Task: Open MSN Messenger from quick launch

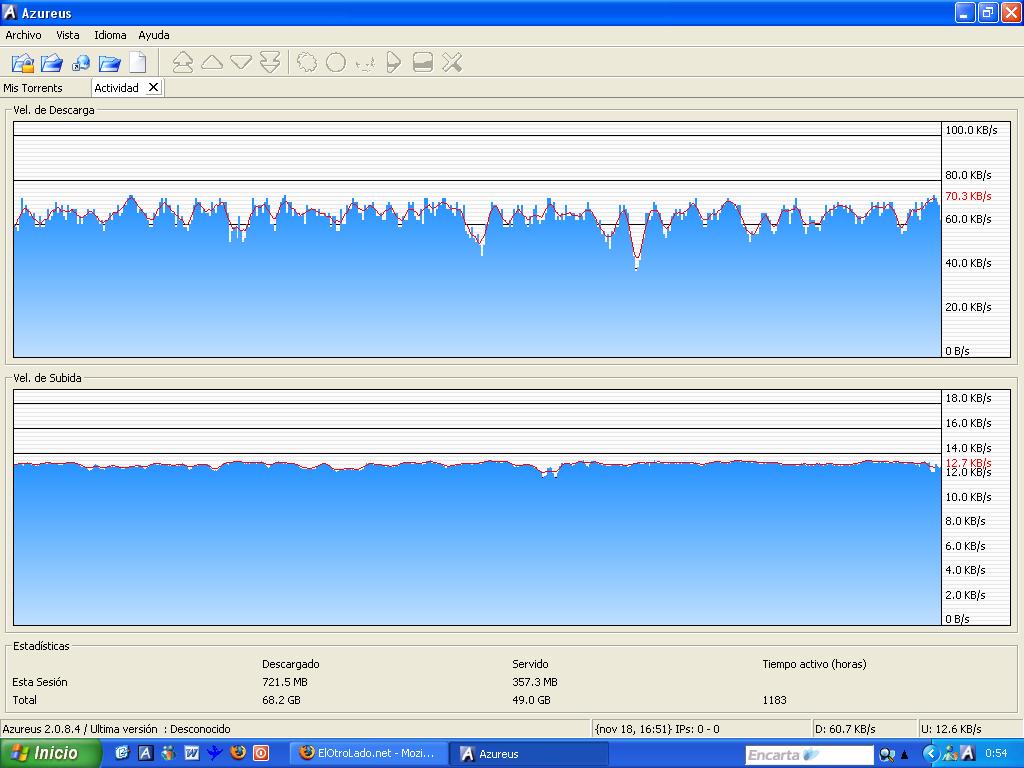Action: click(168, 753)
